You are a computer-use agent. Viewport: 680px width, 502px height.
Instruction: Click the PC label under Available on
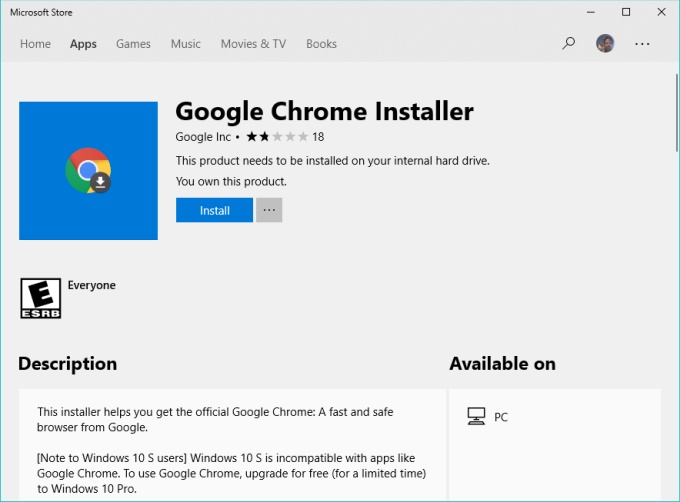pos(501,417)
